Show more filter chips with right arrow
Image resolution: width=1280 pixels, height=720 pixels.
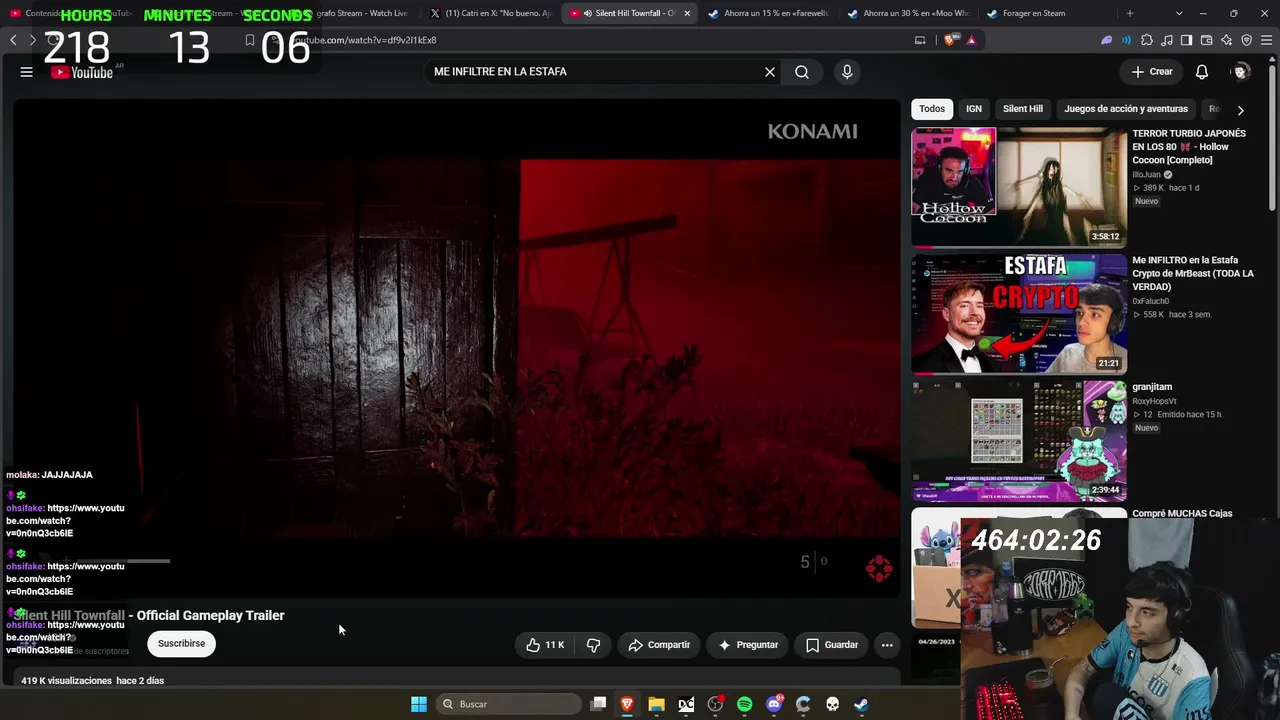(1240, 110)
